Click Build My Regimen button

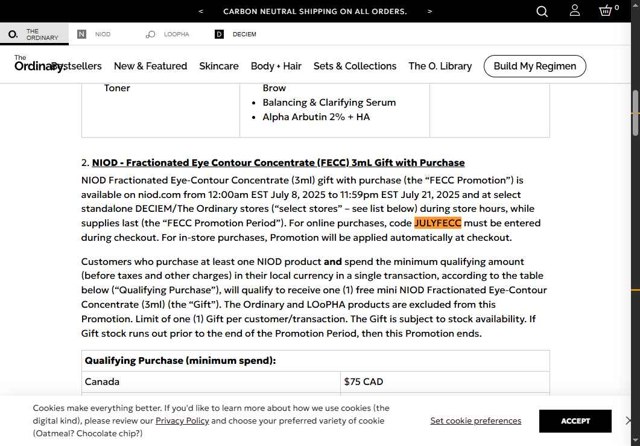(x=535, y=66)
